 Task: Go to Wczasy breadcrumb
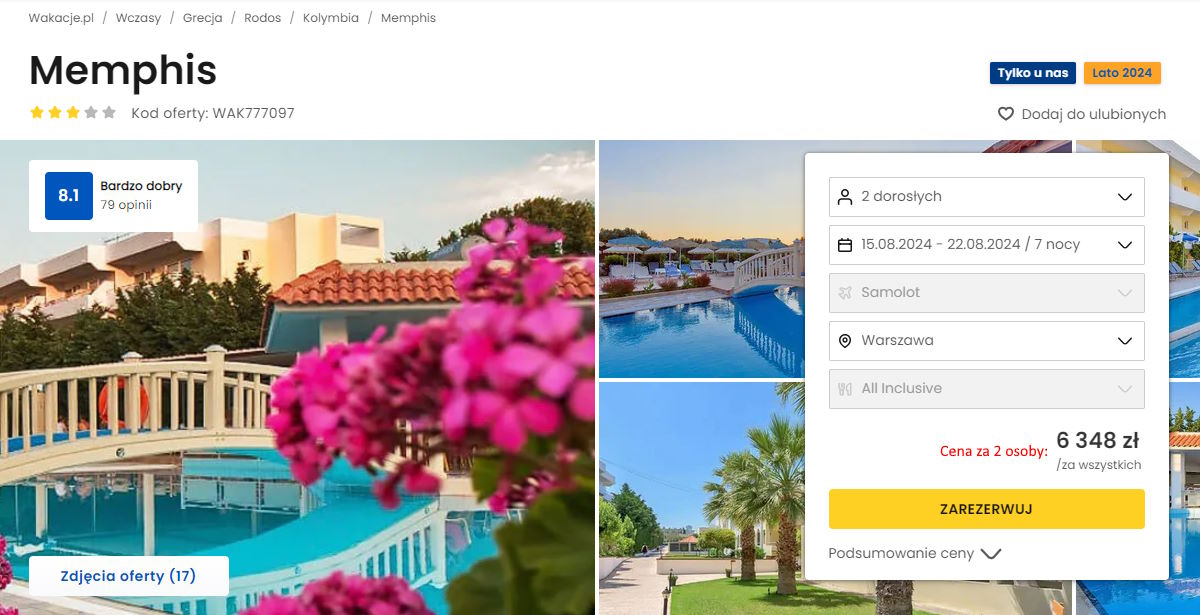pos(138,18)
